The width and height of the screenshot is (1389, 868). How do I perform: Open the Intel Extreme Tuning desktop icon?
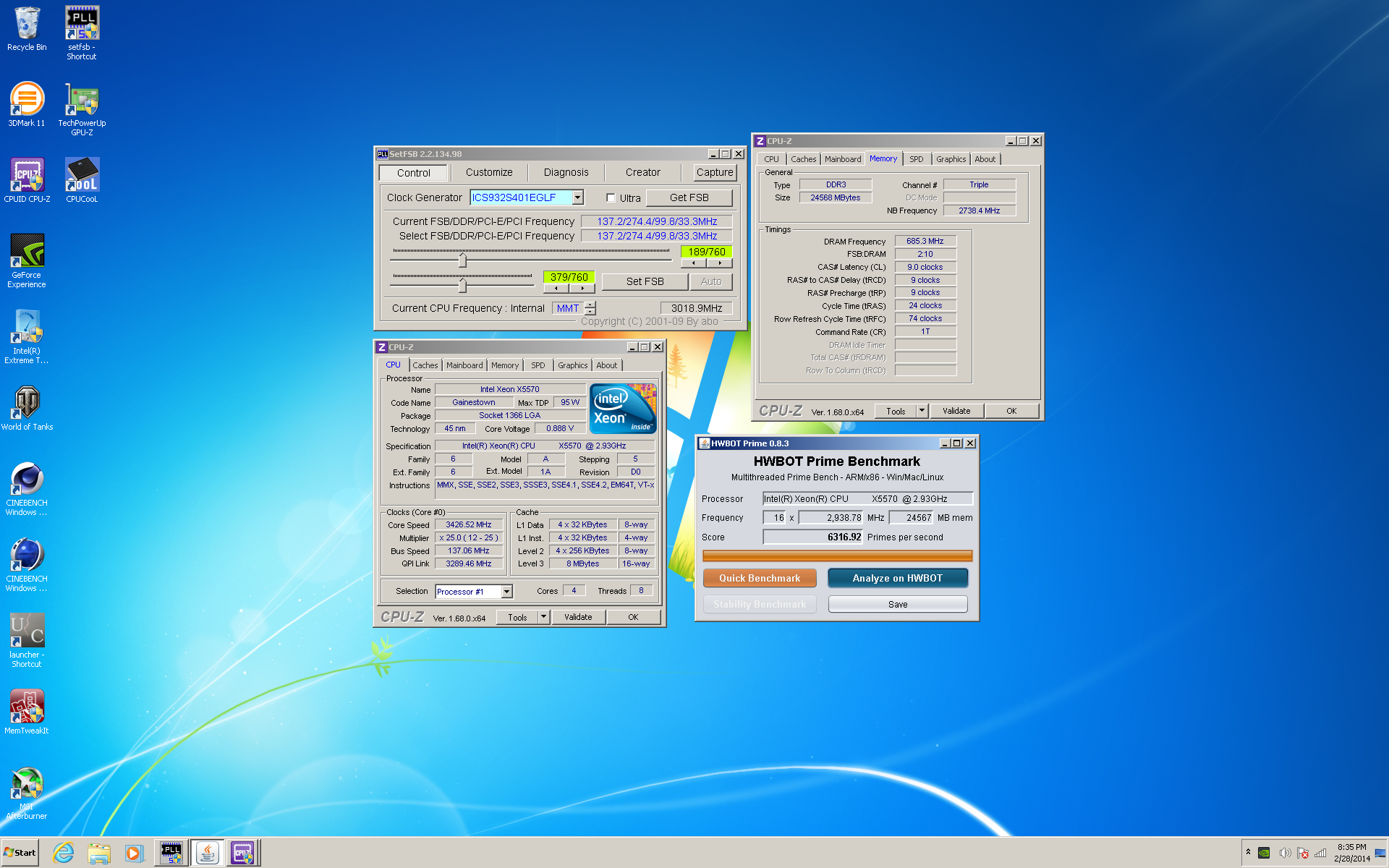click(x=27, y=336)
